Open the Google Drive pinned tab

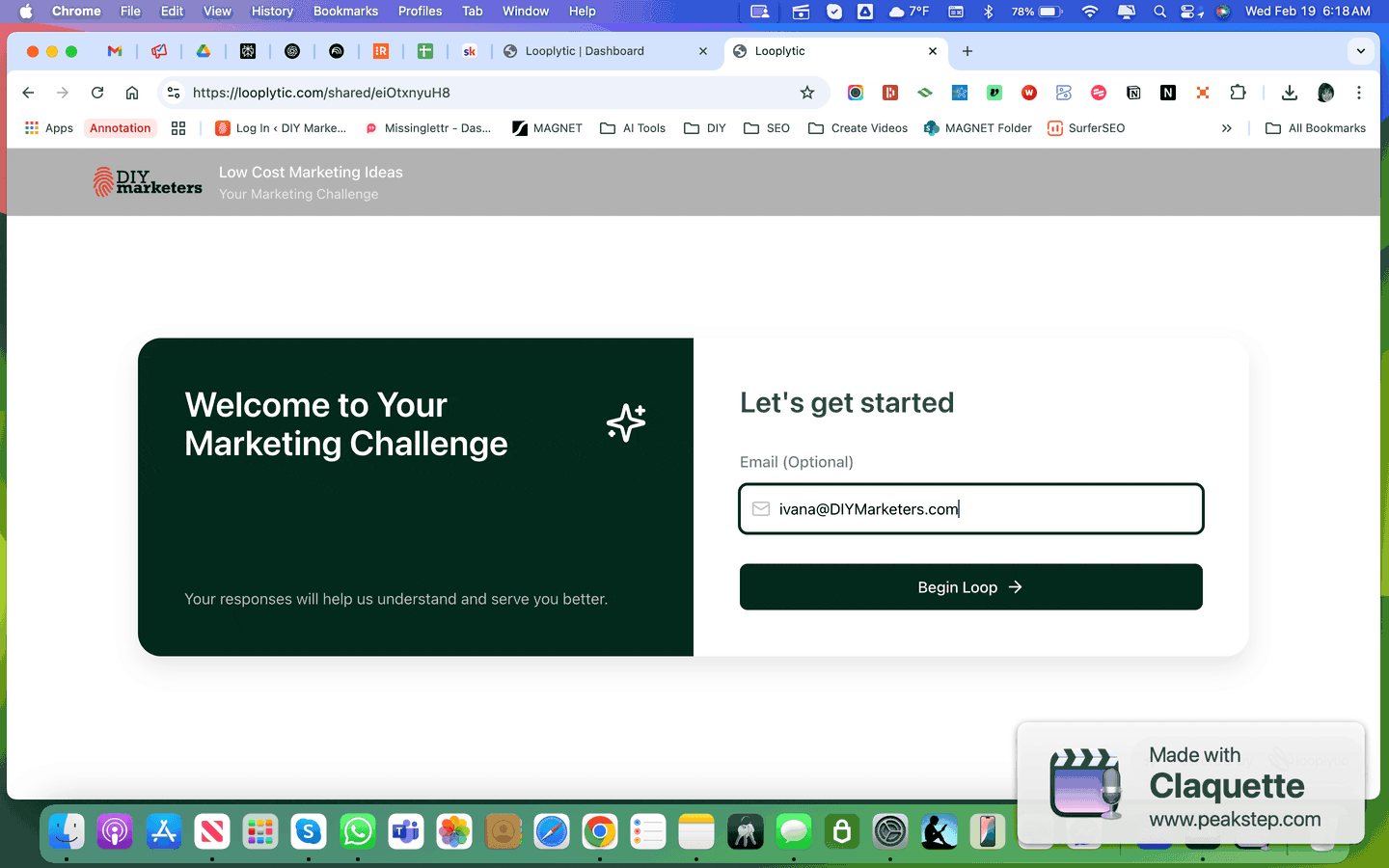pyautogui.click(x=204, y=50)
